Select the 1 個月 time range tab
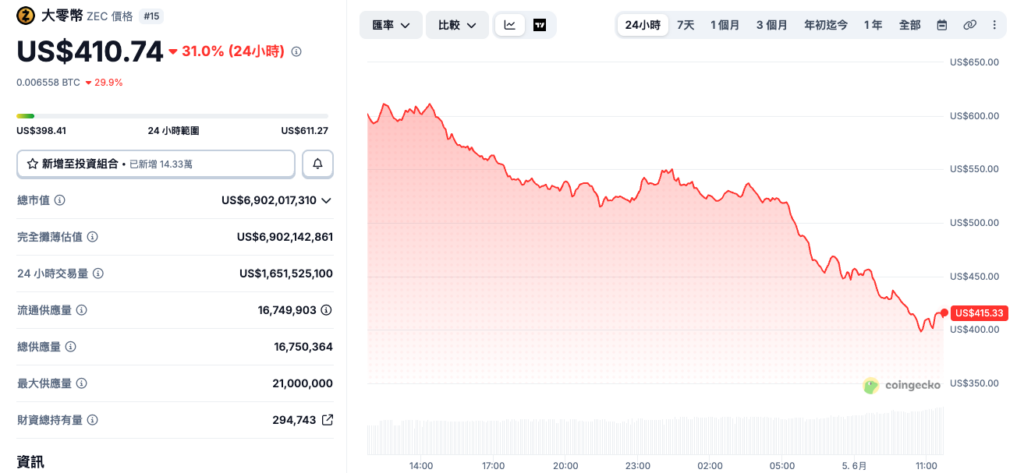The width and height of the screenshot is (1024, 473). (725, 25)
